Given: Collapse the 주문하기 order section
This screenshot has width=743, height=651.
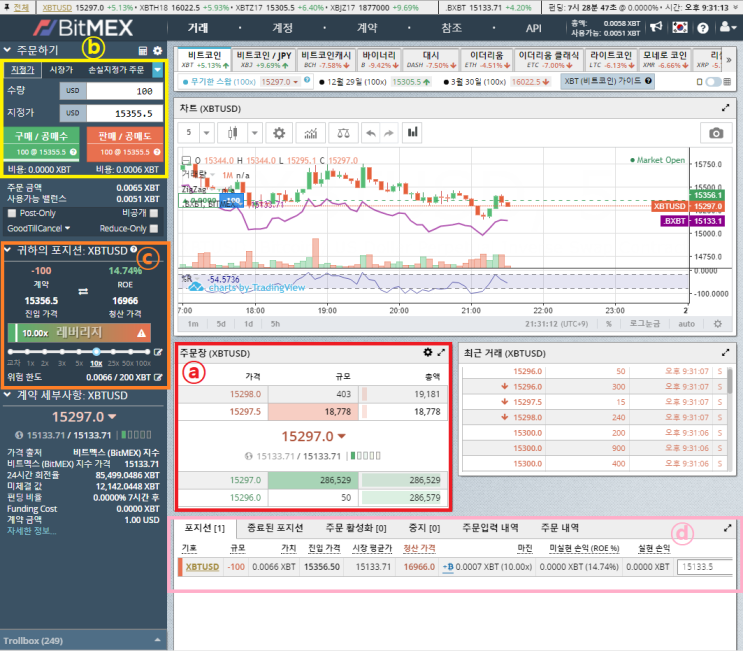Looking at the screenshot, I should pyautogui.click(x=7, y=49).
